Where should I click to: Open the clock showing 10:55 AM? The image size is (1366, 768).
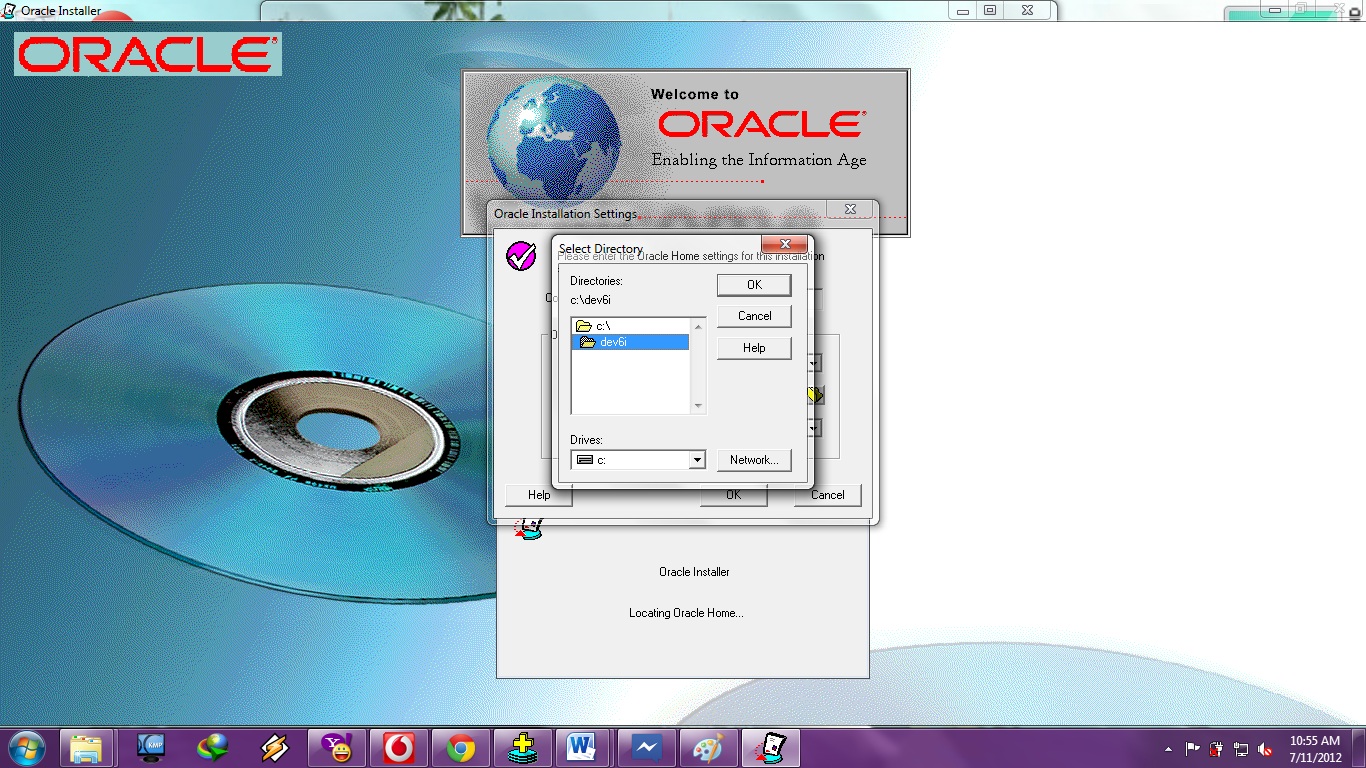click(1315, 748)
